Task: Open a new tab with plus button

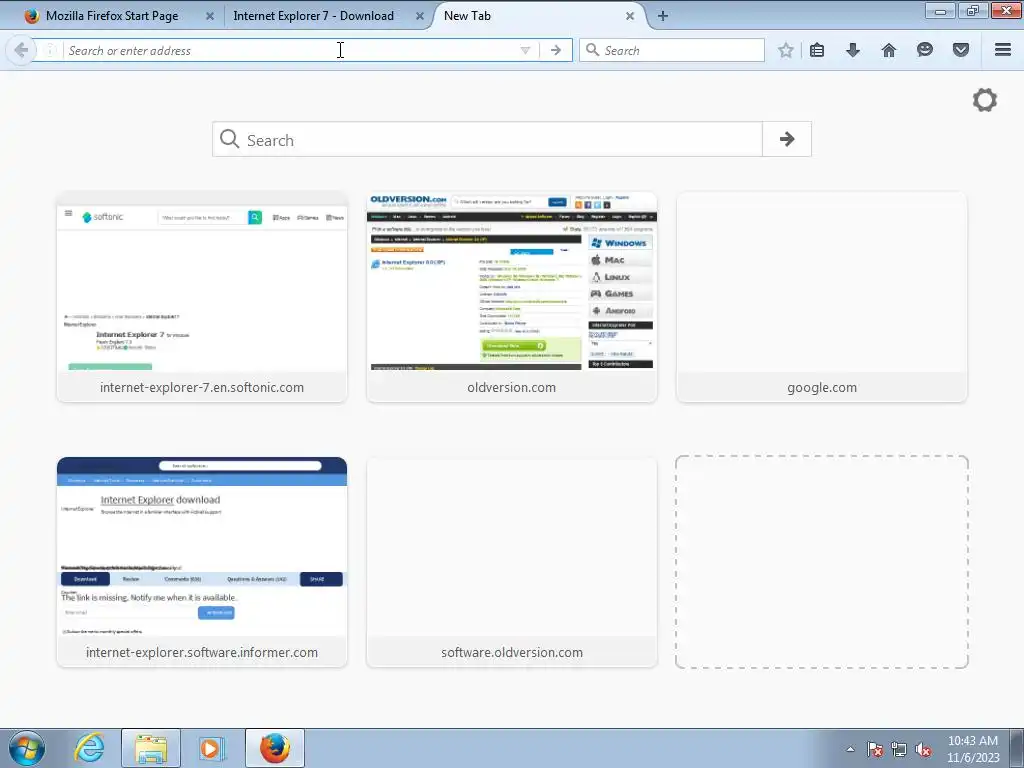Action: 662,16
